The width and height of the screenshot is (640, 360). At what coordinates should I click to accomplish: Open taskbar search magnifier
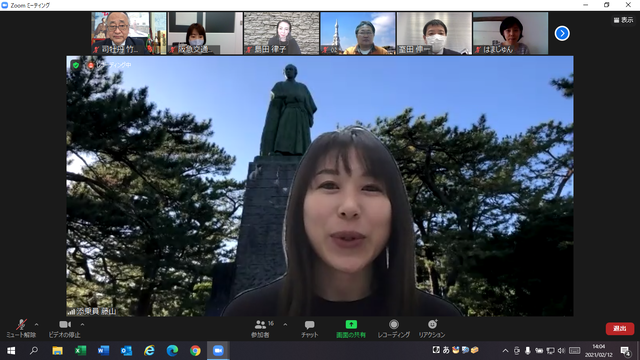click(34, 351)
